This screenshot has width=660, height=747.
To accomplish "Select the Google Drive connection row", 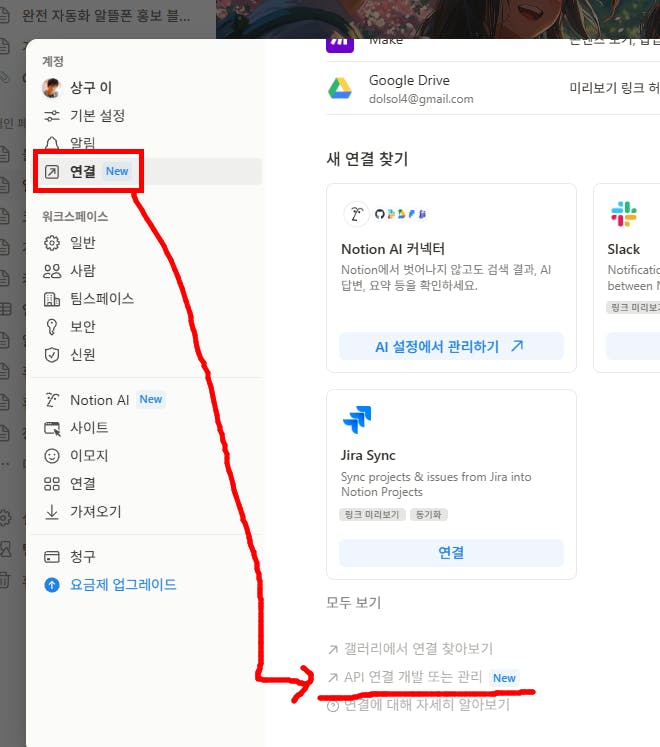I will 493,89.
